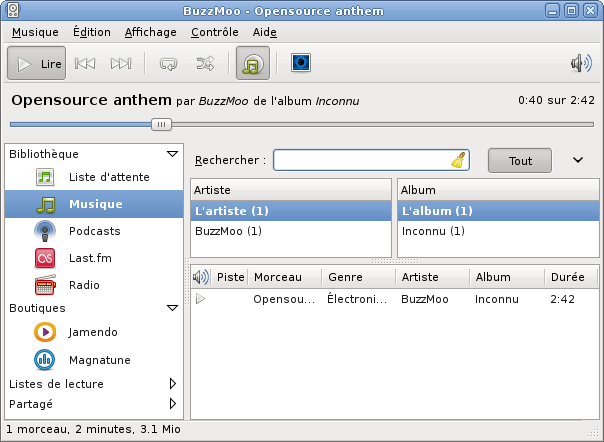Collapse the Bibliothèque section
The image size is (604, 442).
(x=172, y=154)
